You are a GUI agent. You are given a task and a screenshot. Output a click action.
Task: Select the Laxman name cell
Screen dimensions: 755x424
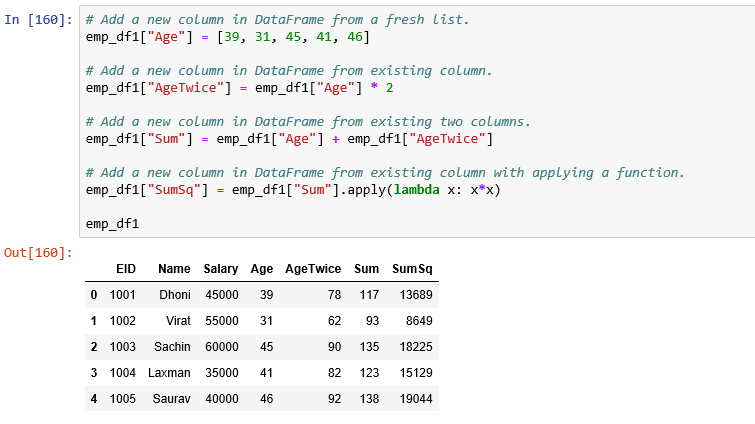click(169, 373)
